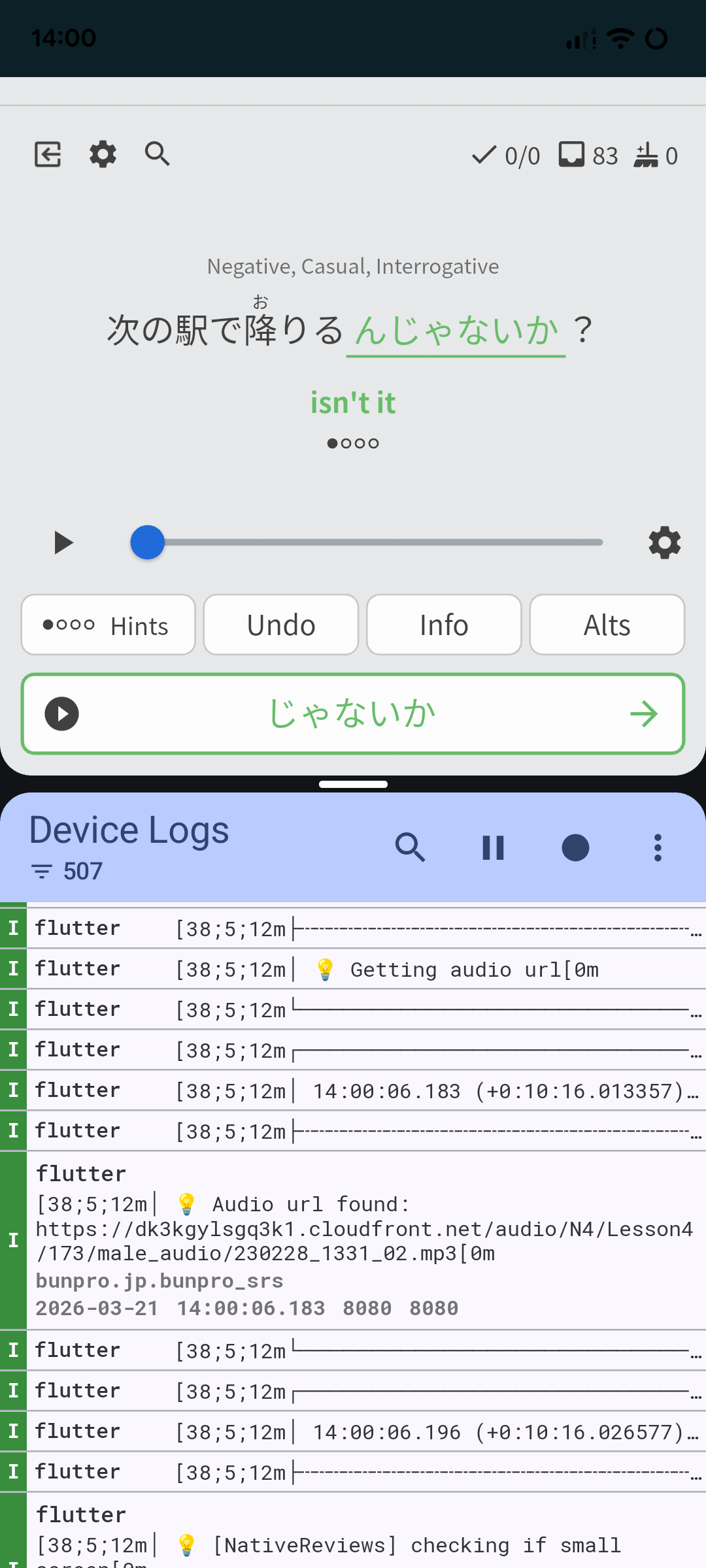Toggle log recording with the circle button
The width and height of the screenshot is (706, 1568).
coord(575,848)
